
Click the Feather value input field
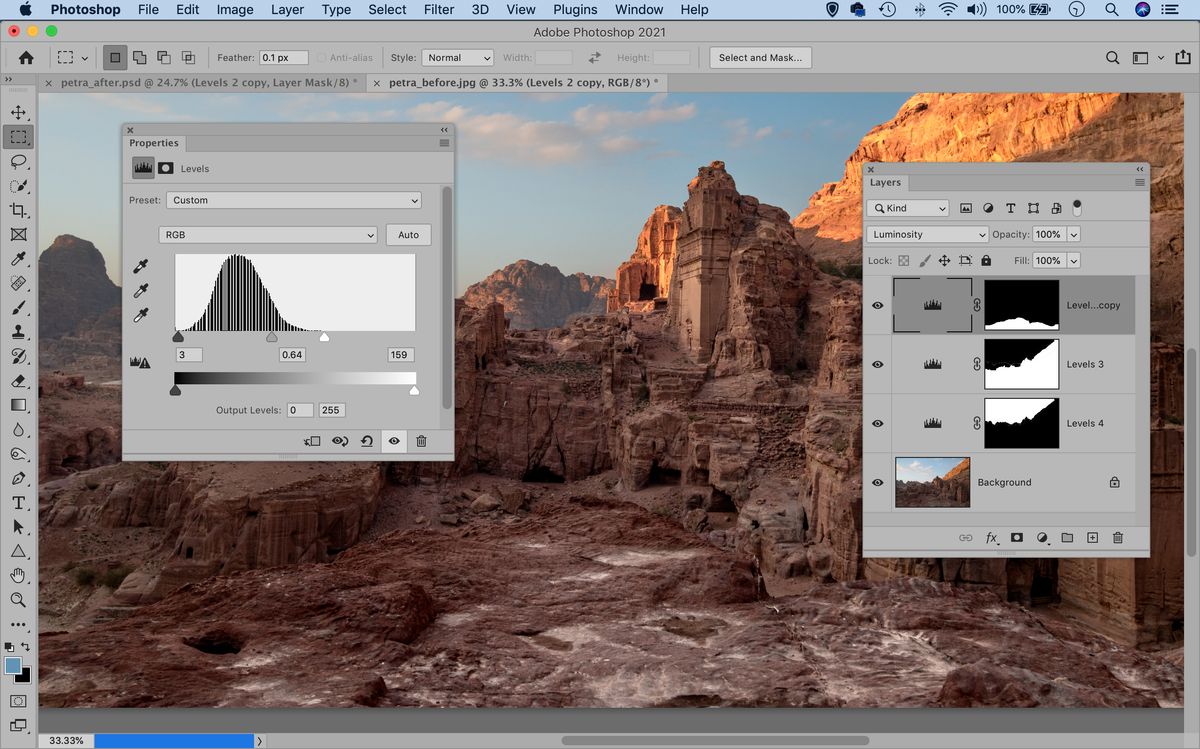(x=283, y=57)
